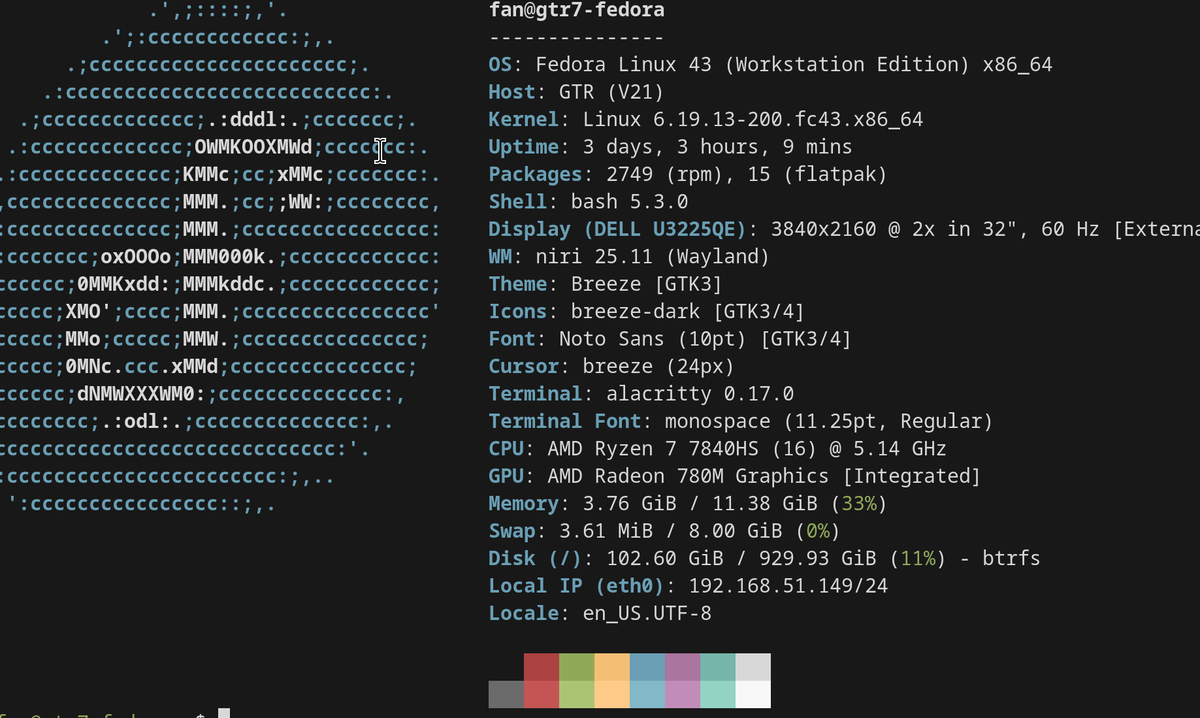
Task: Click the 'Shell: bash 5.3.0' line
Action: coord(588,202)
